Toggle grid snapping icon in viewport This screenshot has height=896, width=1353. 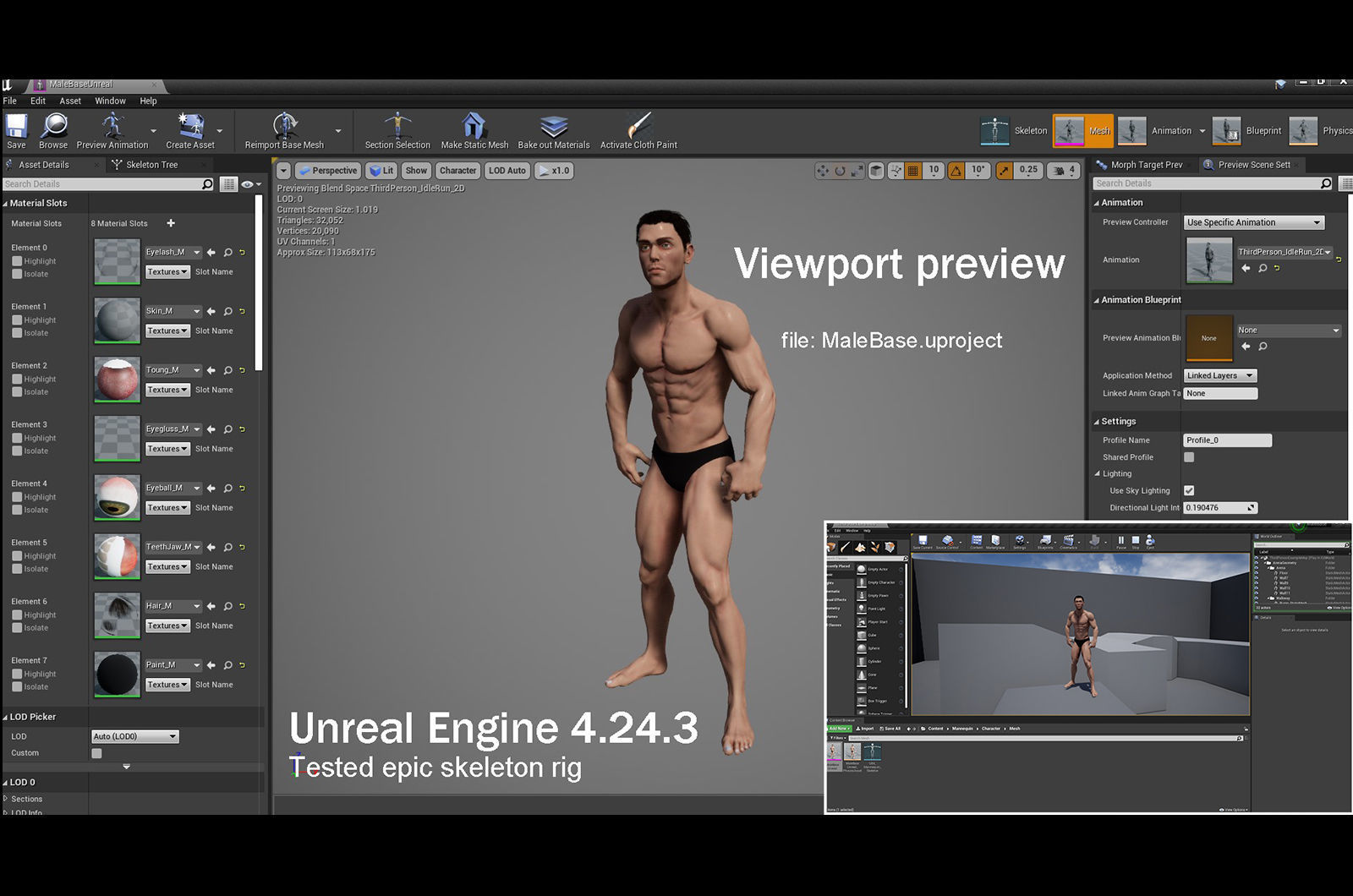click(x=913, y=171)
